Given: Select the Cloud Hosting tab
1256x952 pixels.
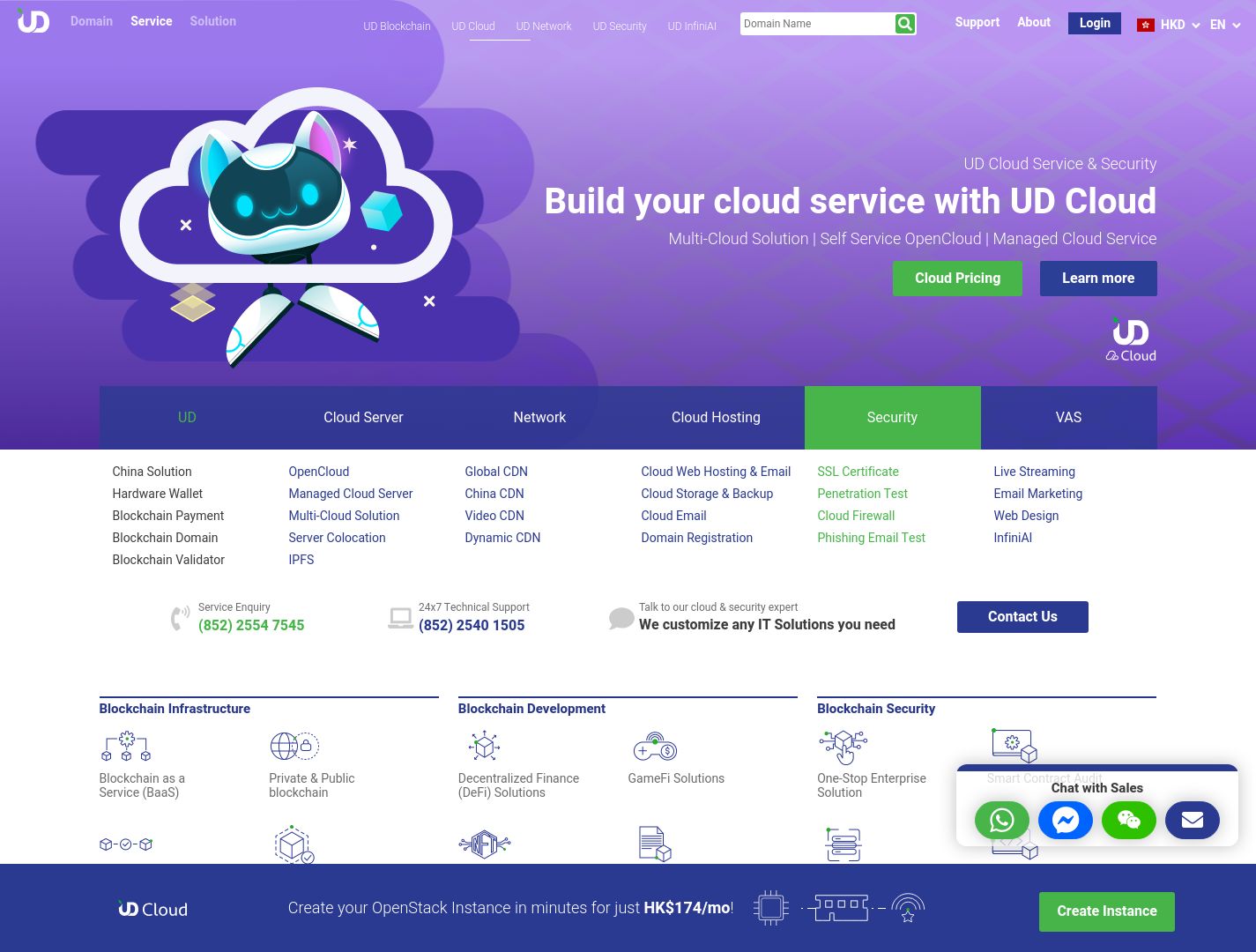Looking at the screenshot, I should point(716,418).
